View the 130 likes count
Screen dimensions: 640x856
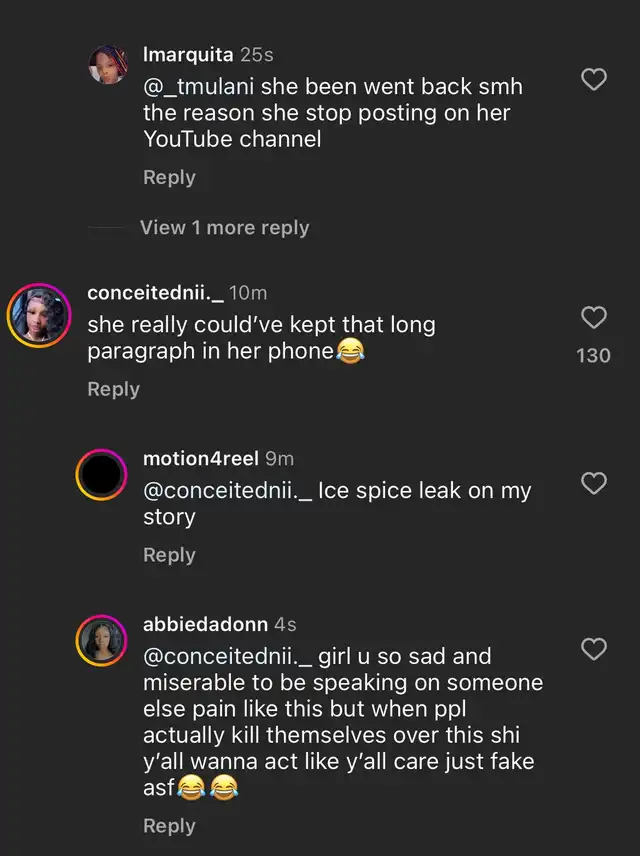click(x=593, y=355)
